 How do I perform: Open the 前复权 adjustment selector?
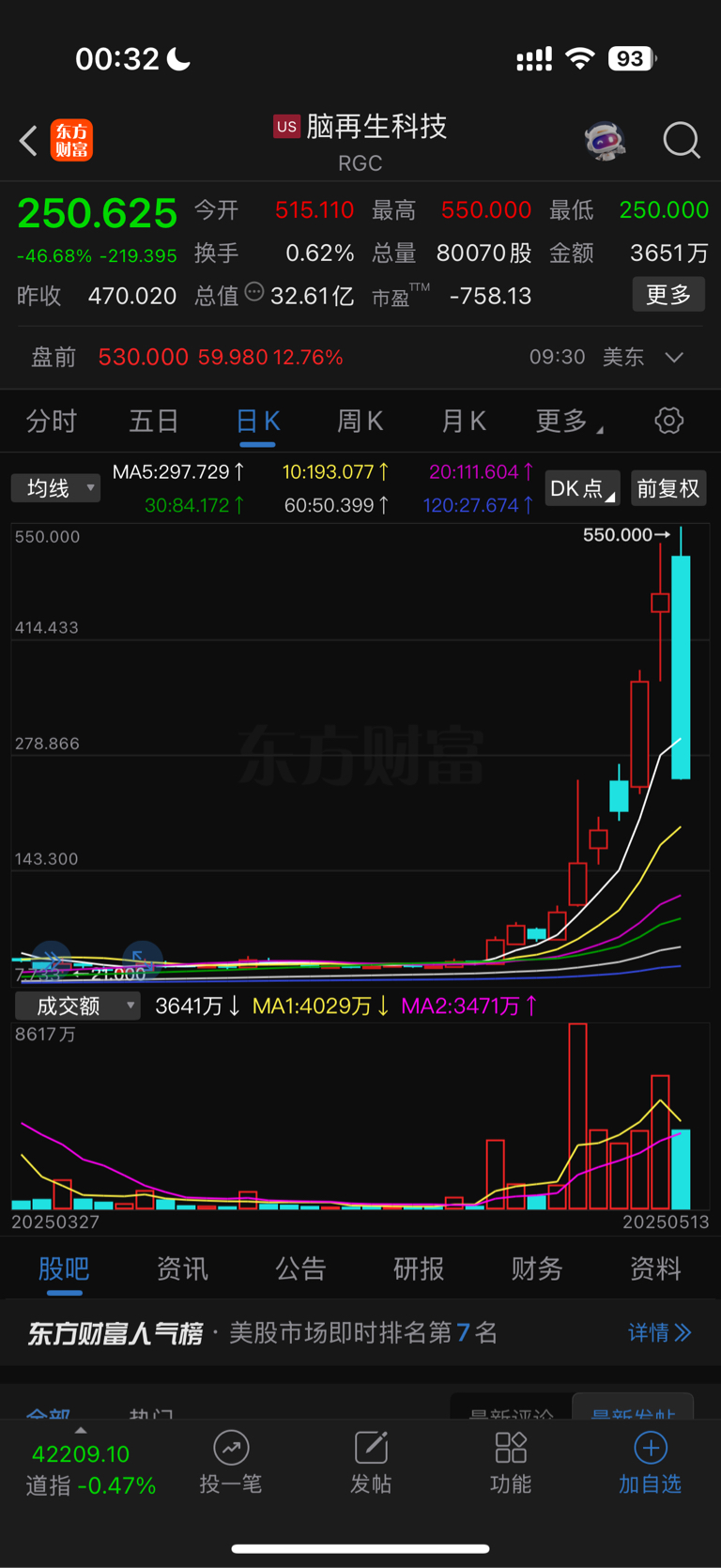(x=668, y=488)
